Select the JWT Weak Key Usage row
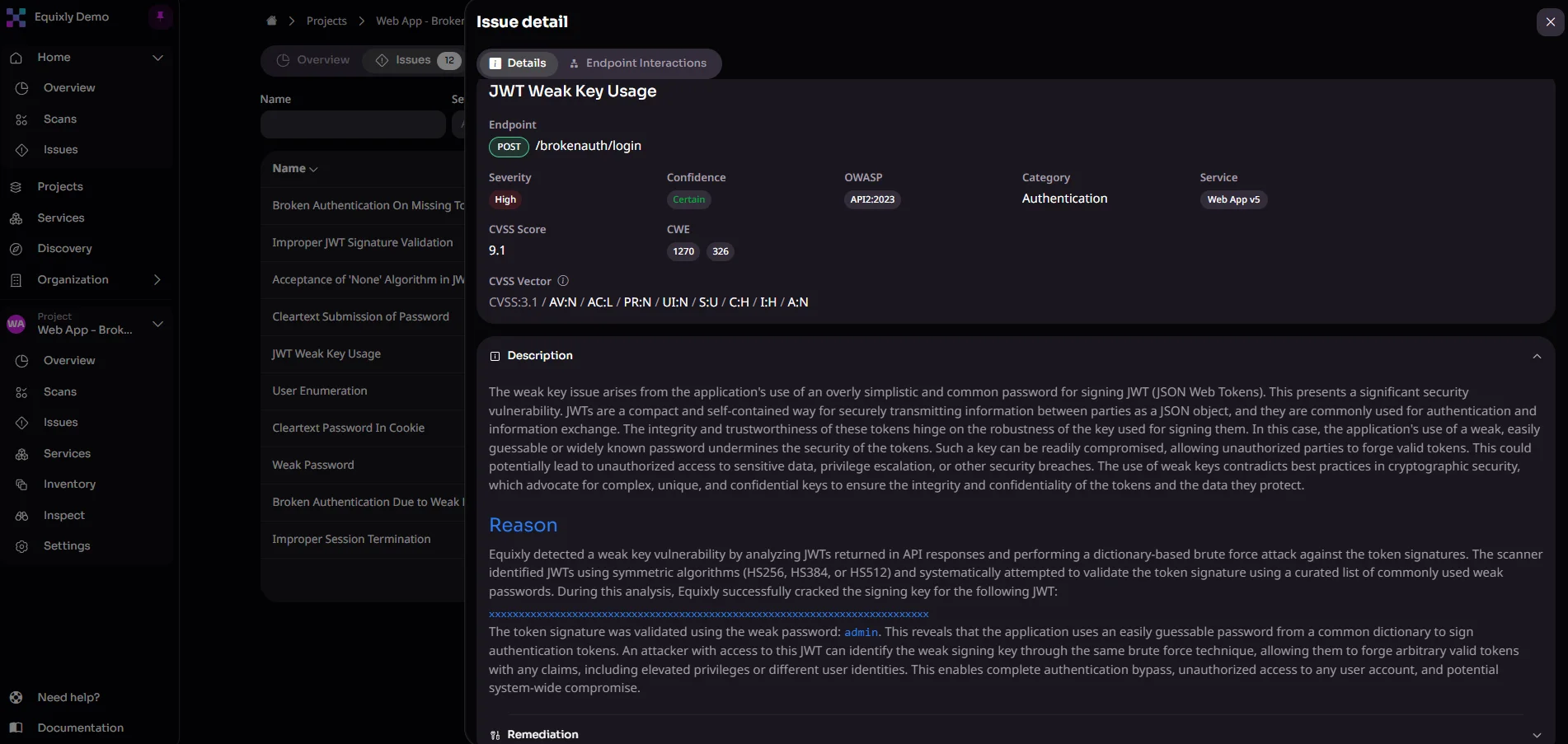 point(364,354)
